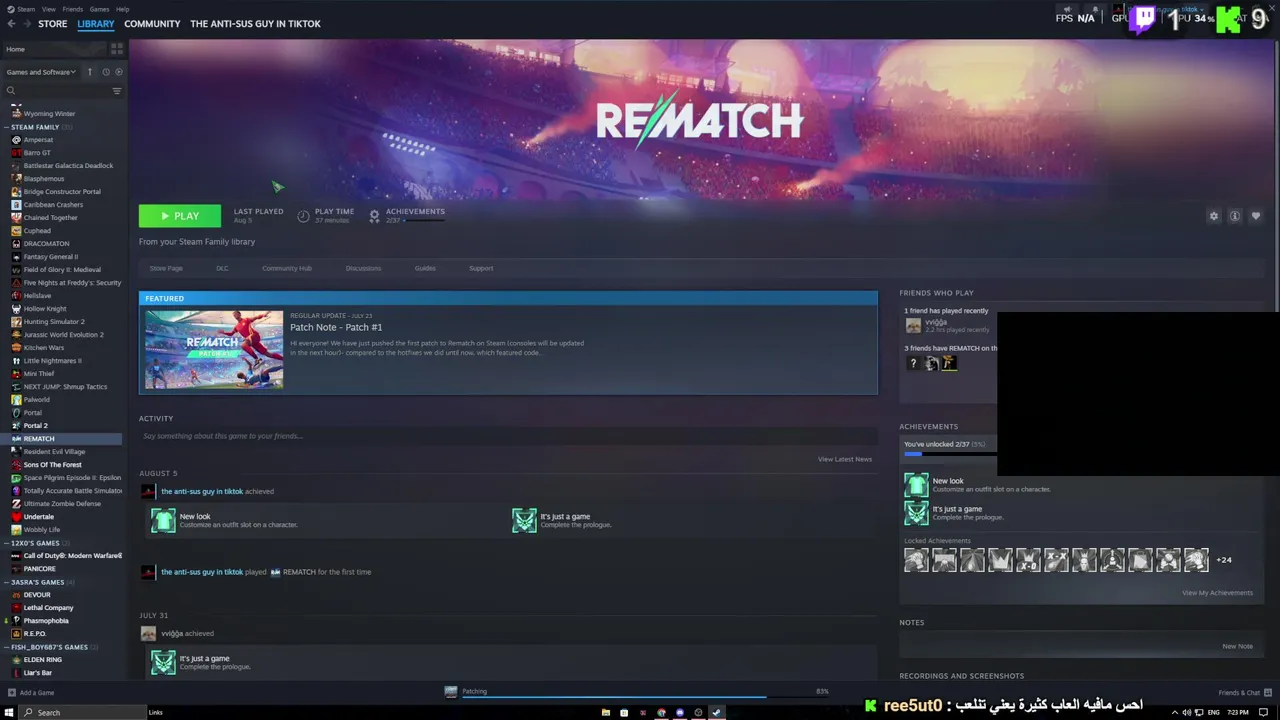Image resolution: width=1280 pixels, height=720 pixels.
Task: Go forward with the right arrow
Action: click(x=25, y=24)
